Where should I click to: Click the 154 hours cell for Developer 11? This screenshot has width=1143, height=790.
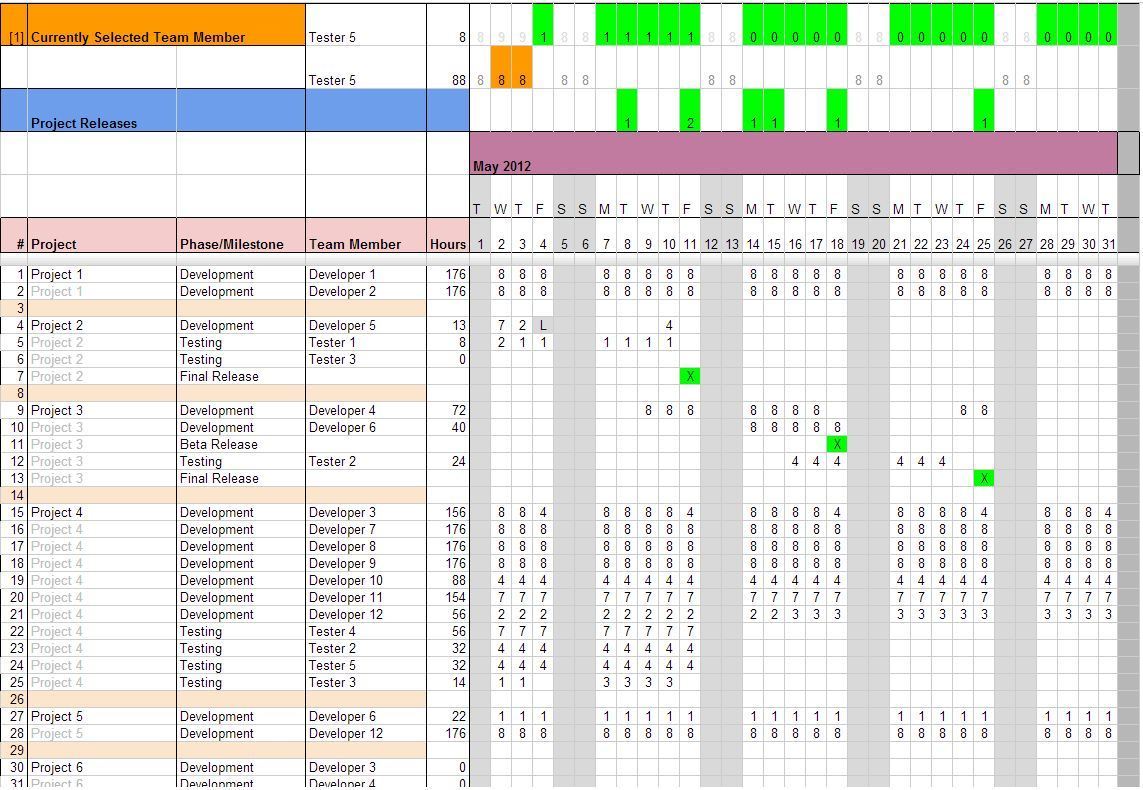click(447, 598)
